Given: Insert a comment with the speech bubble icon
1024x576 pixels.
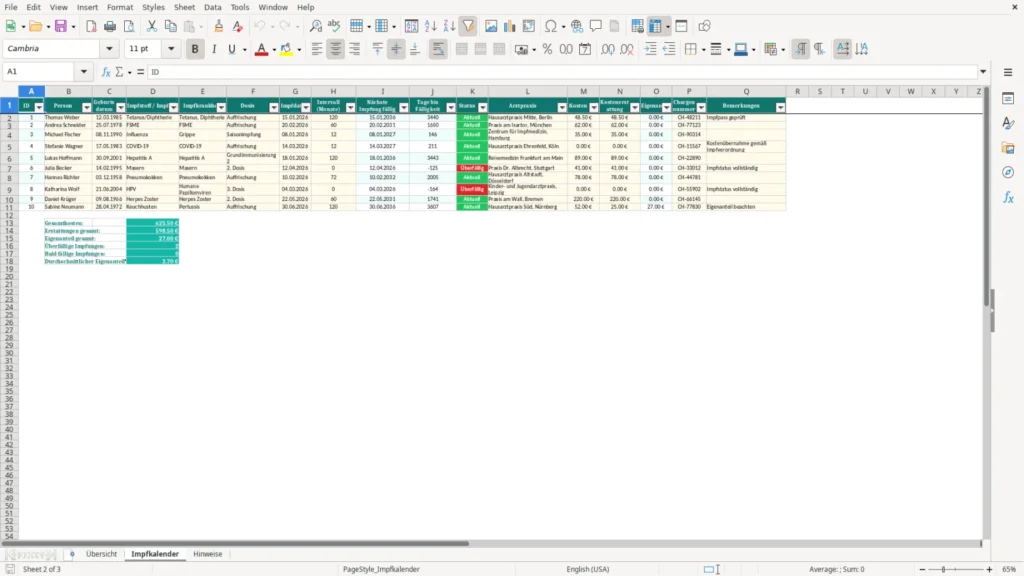Looking at the screenshot, I should pos(596,26).
